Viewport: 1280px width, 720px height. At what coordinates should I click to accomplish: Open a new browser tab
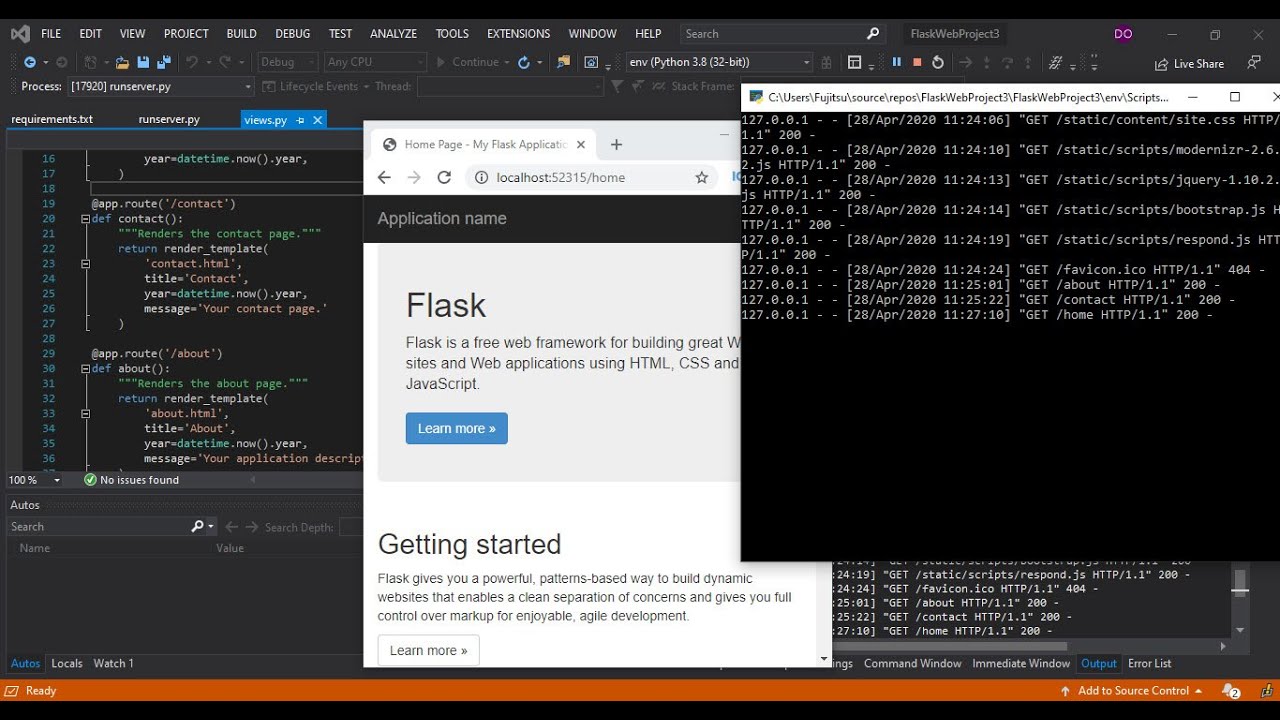coord(616,144)
